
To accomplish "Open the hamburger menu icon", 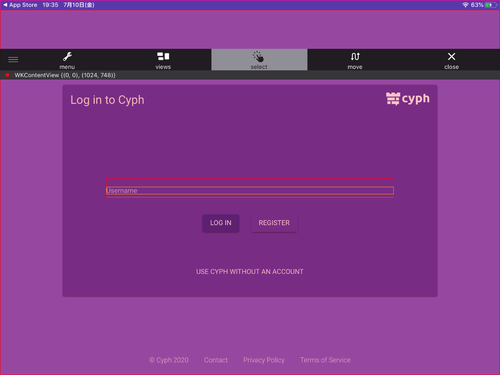I will pos(13,60).
